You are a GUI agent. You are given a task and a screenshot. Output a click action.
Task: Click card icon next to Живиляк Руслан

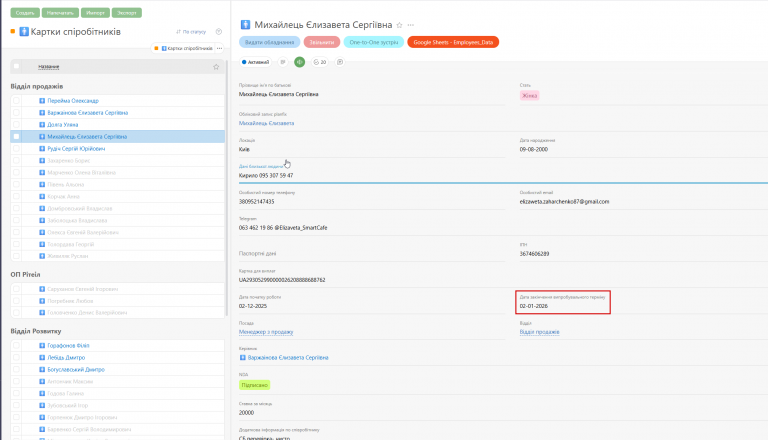click(x=42, y=256)
